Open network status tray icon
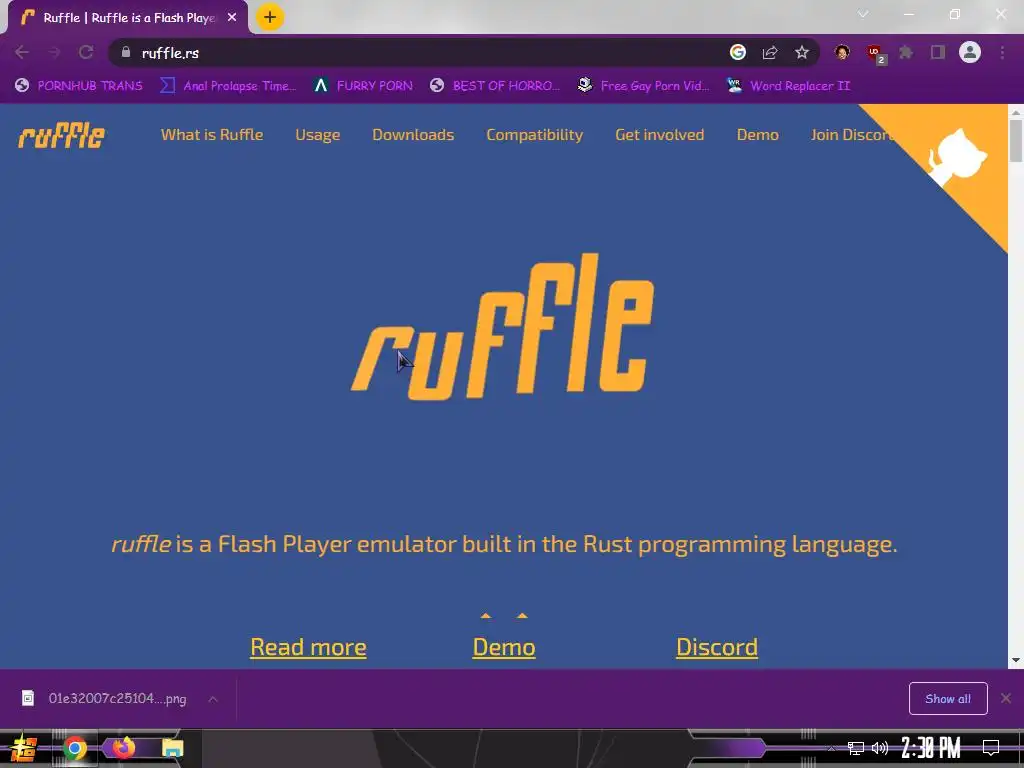The height and width of the screenshot is (768, 1024). pos(856,748)
